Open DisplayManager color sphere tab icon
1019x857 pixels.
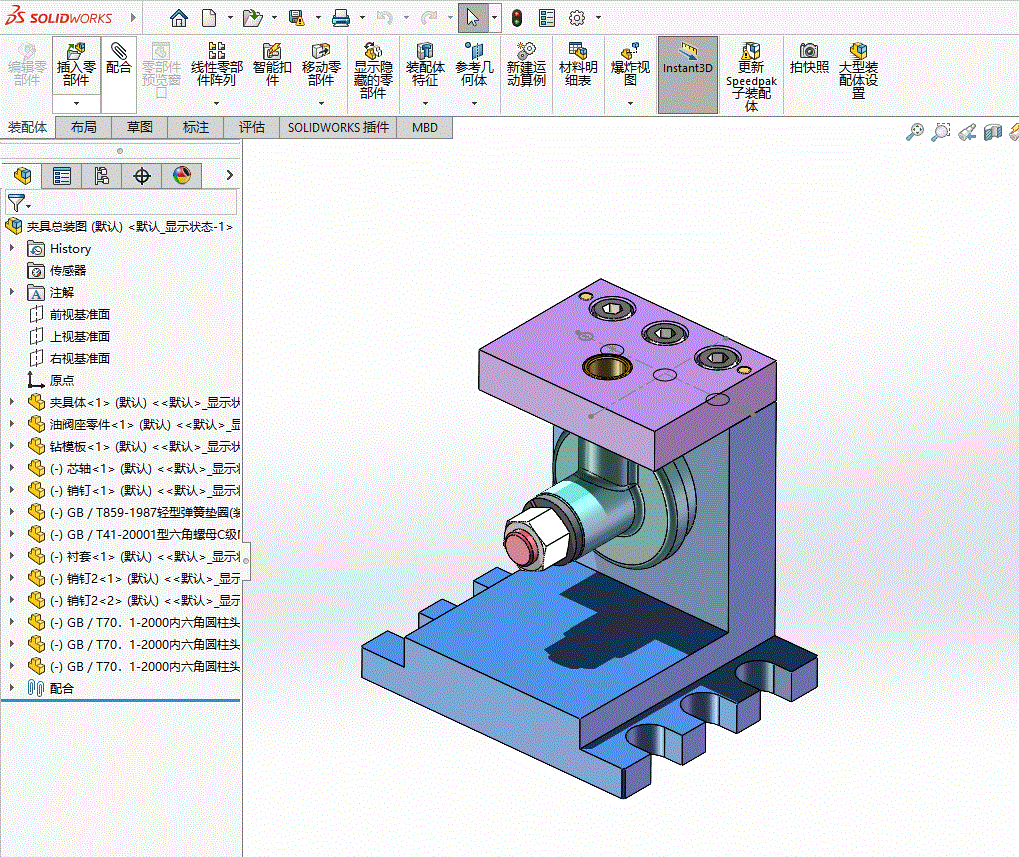click(182, 175)
